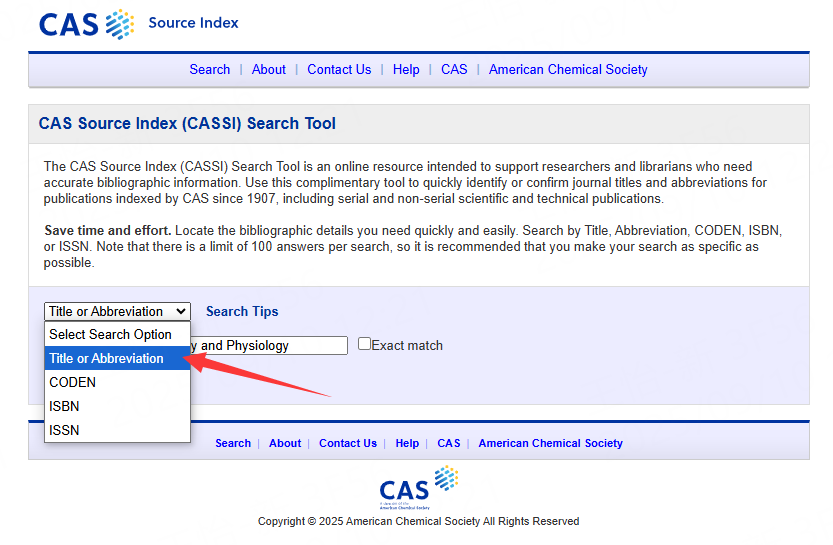
Task: Select the CODEN option in the dropdown list
Action: (x=117, y=382)
